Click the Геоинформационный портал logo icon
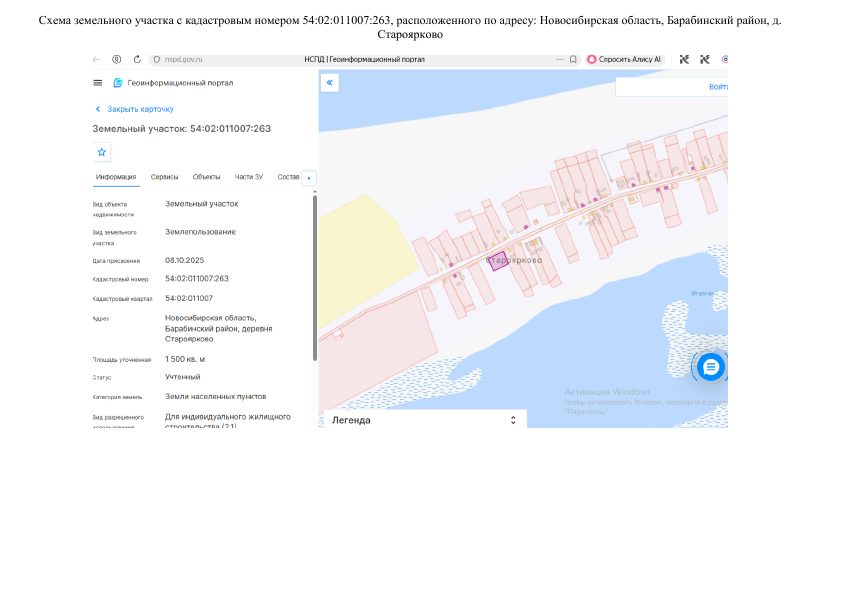Screen dimensions: 842x595 pos(118,83)
